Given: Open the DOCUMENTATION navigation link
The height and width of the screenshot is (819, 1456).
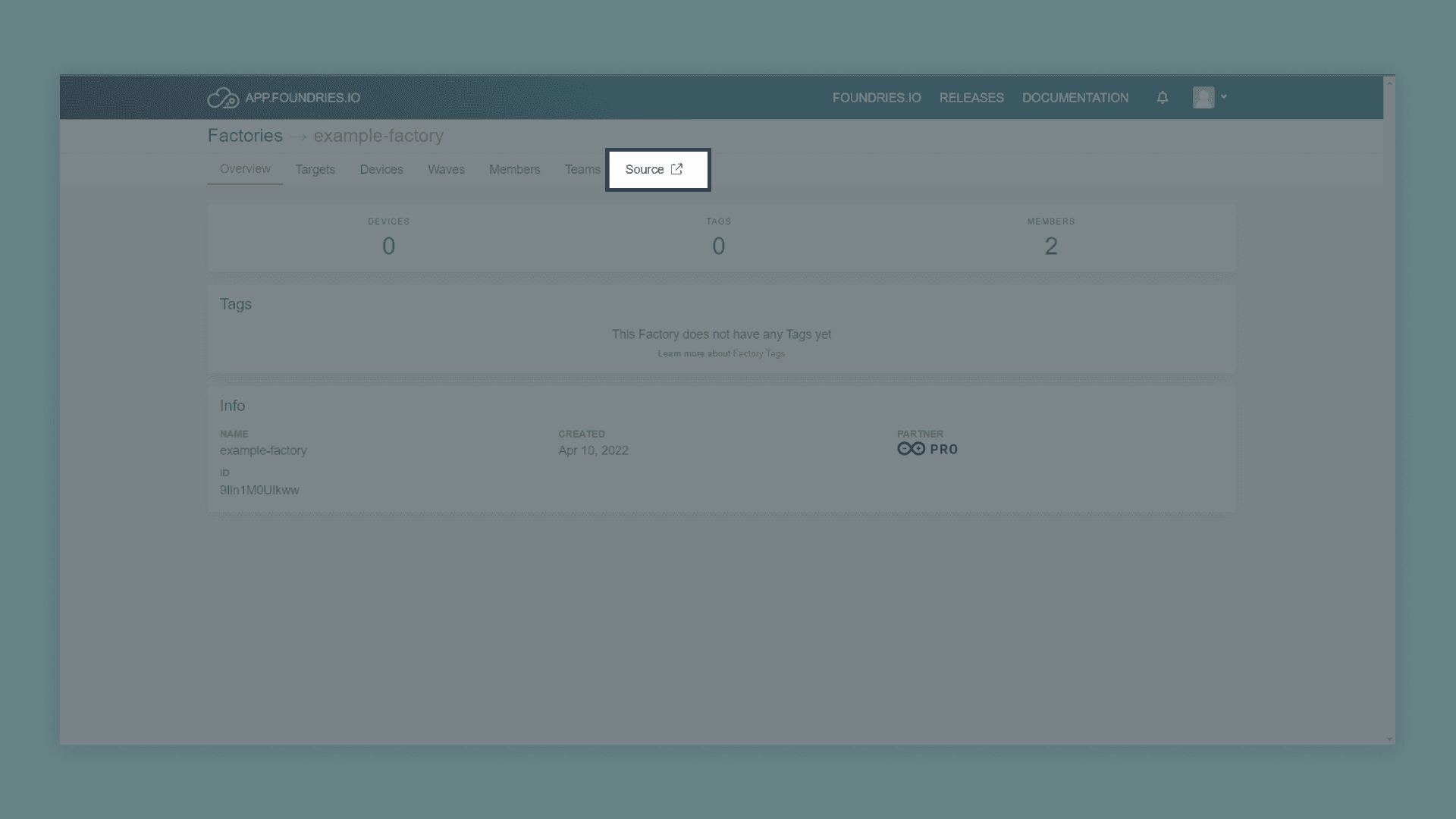Looking at the screenshot, I should [1075, 98].
